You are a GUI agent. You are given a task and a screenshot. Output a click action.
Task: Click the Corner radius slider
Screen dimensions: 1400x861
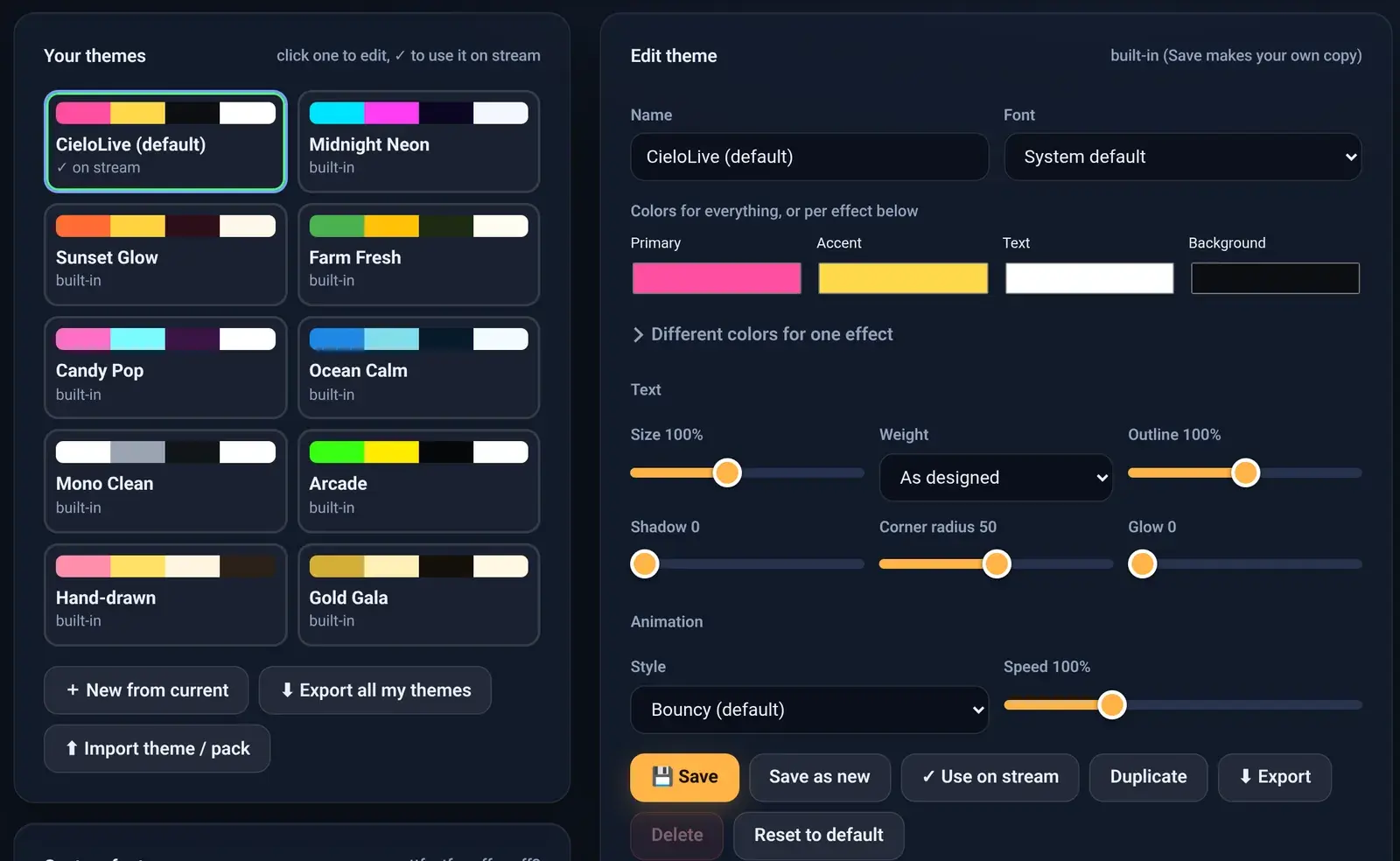click(996, 564)
